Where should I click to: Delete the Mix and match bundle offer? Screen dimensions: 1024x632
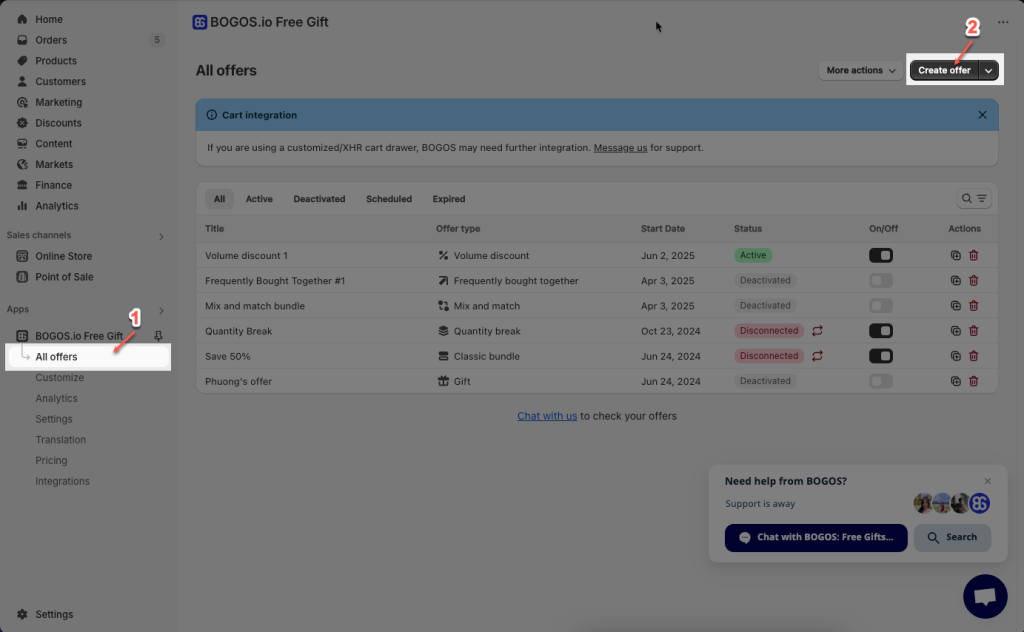(x=974, y=306)
